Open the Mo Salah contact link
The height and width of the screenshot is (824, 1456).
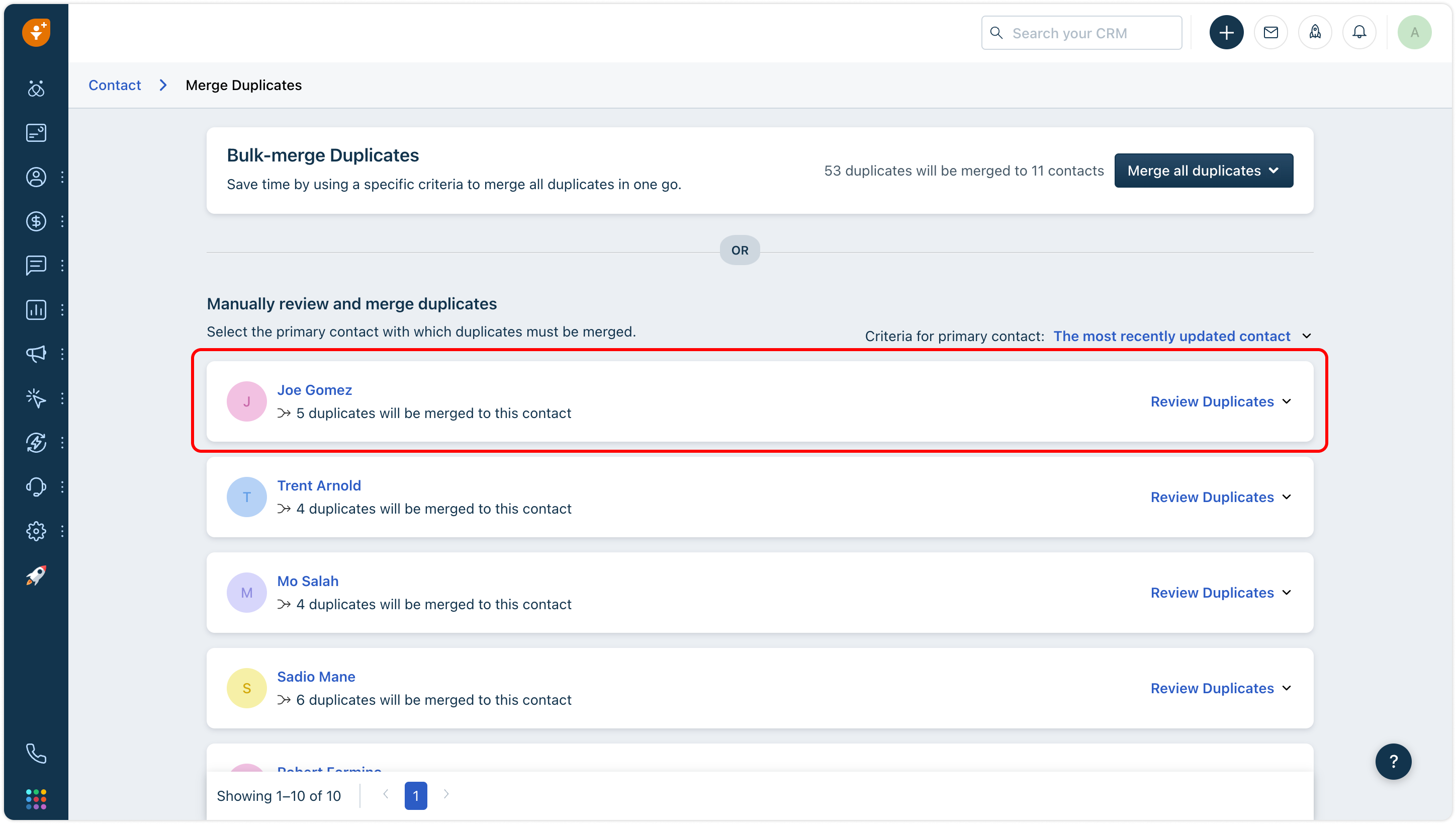[308, 581]
